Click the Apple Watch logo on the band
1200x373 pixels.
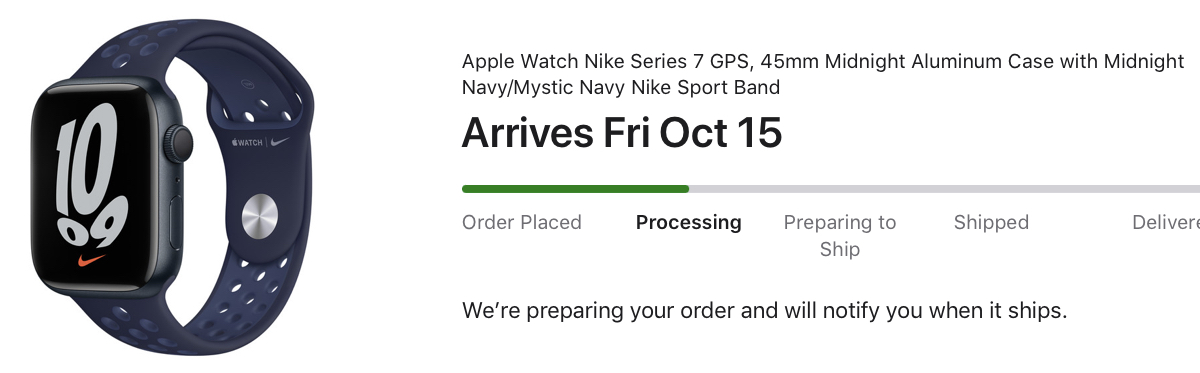[x=246, y=143]
